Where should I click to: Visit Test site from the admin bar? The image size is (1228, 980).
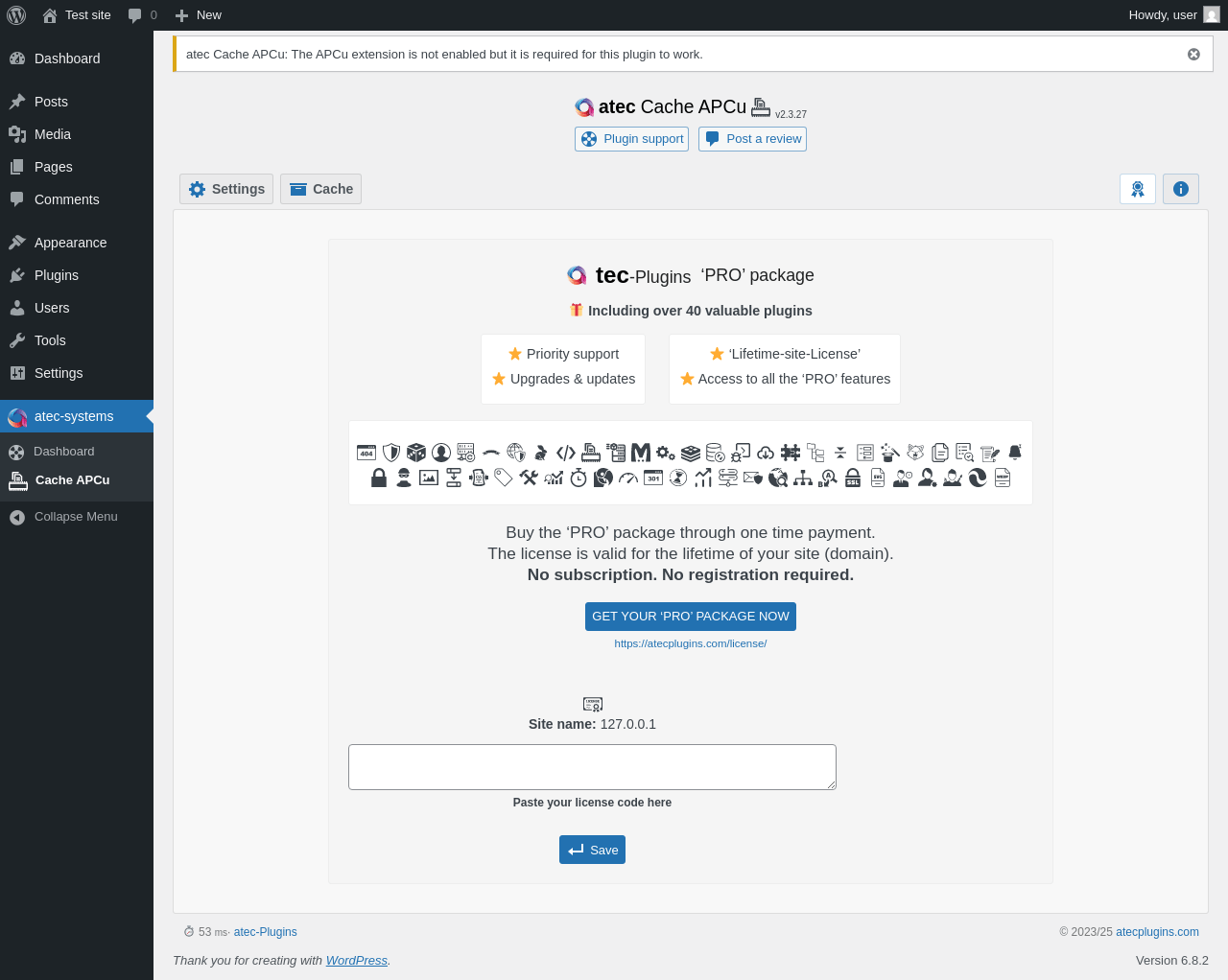(x=77, y=15)
